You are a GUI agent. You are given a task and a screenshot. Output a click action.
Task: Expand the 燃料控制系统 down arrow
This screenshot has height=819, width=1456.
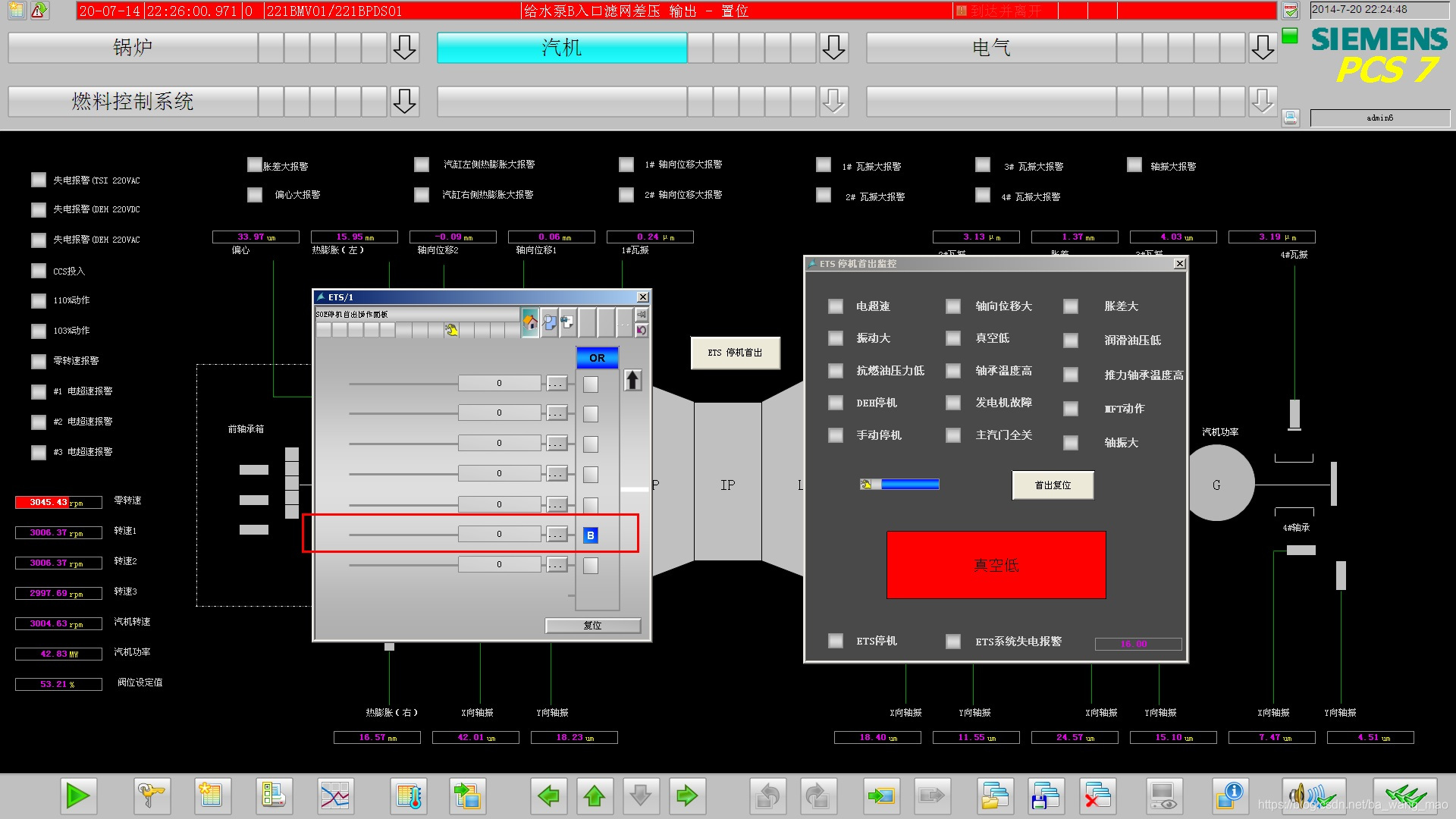pos(404,101)
